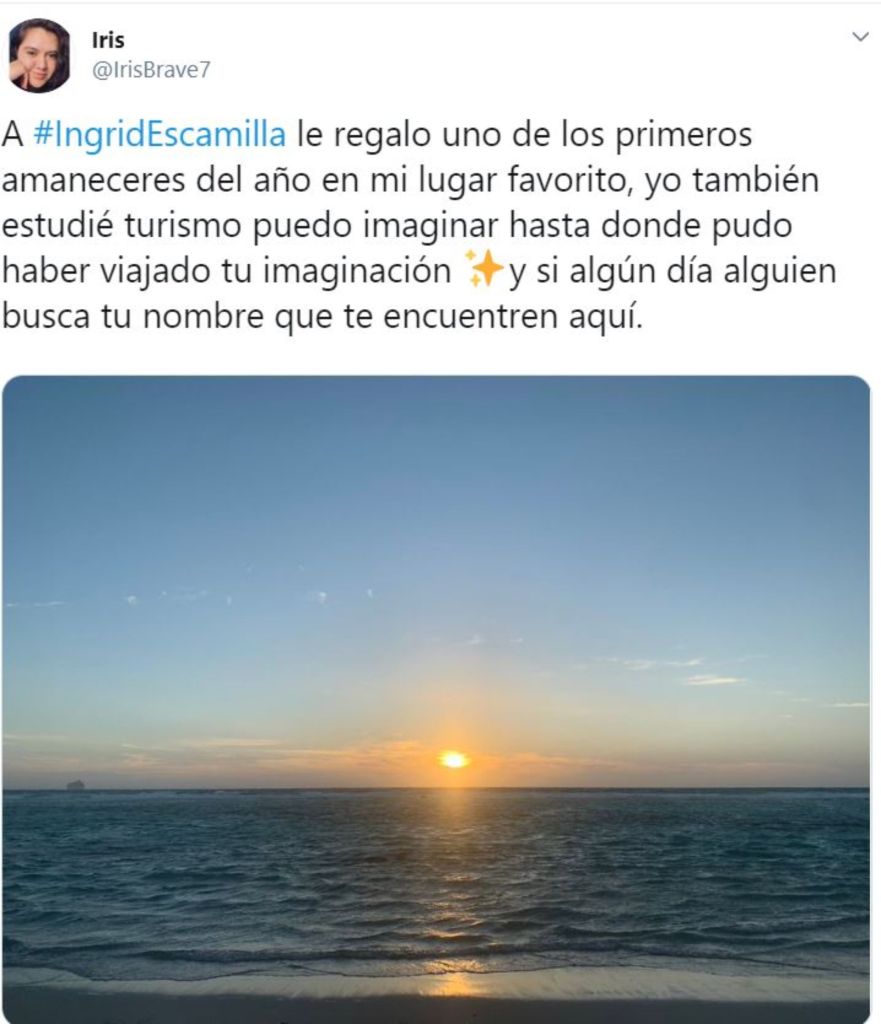Click the leading letter "A" before hashtag
Screen dimensions: 881x1024
pos(12,135)
